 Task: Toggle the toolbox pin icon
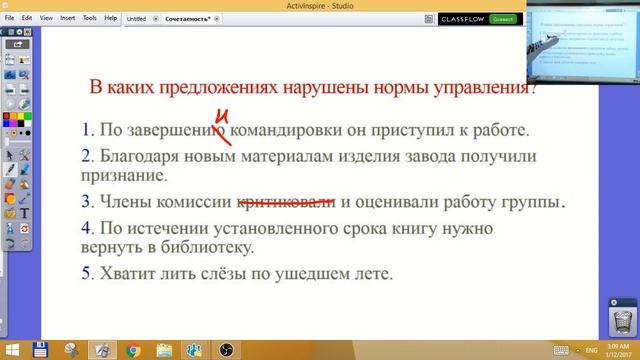(x=27, y=32)
